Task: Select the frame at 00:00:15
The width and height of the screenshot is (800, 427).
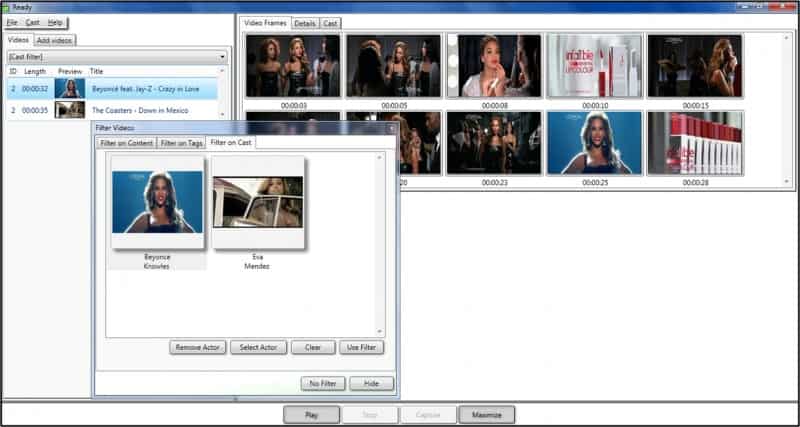Action: pos(695,66)
